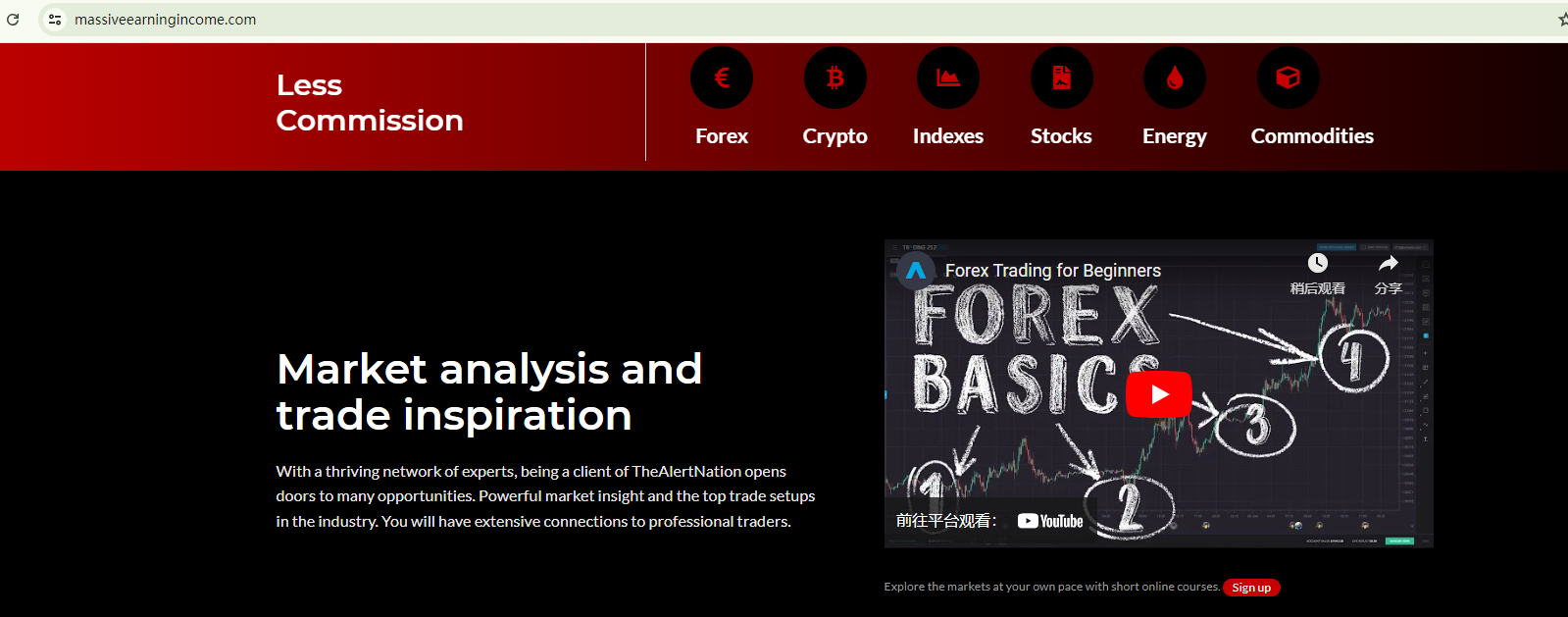Click the Indexes chart icon
This screenshot has width=1568, height=617.
tap(948, 77)
